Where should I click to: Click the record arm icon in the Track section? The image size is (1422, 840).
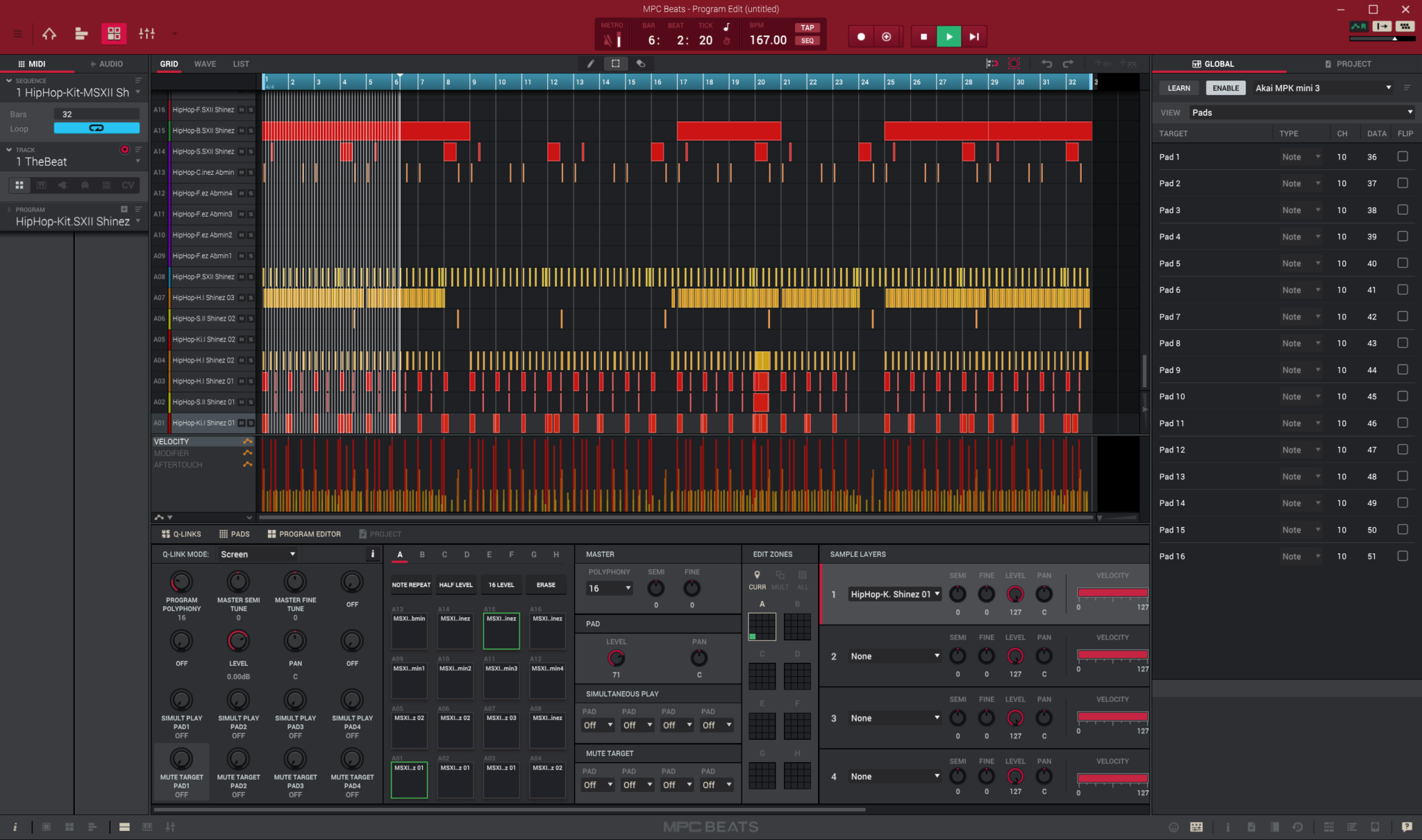coord(125,149)
